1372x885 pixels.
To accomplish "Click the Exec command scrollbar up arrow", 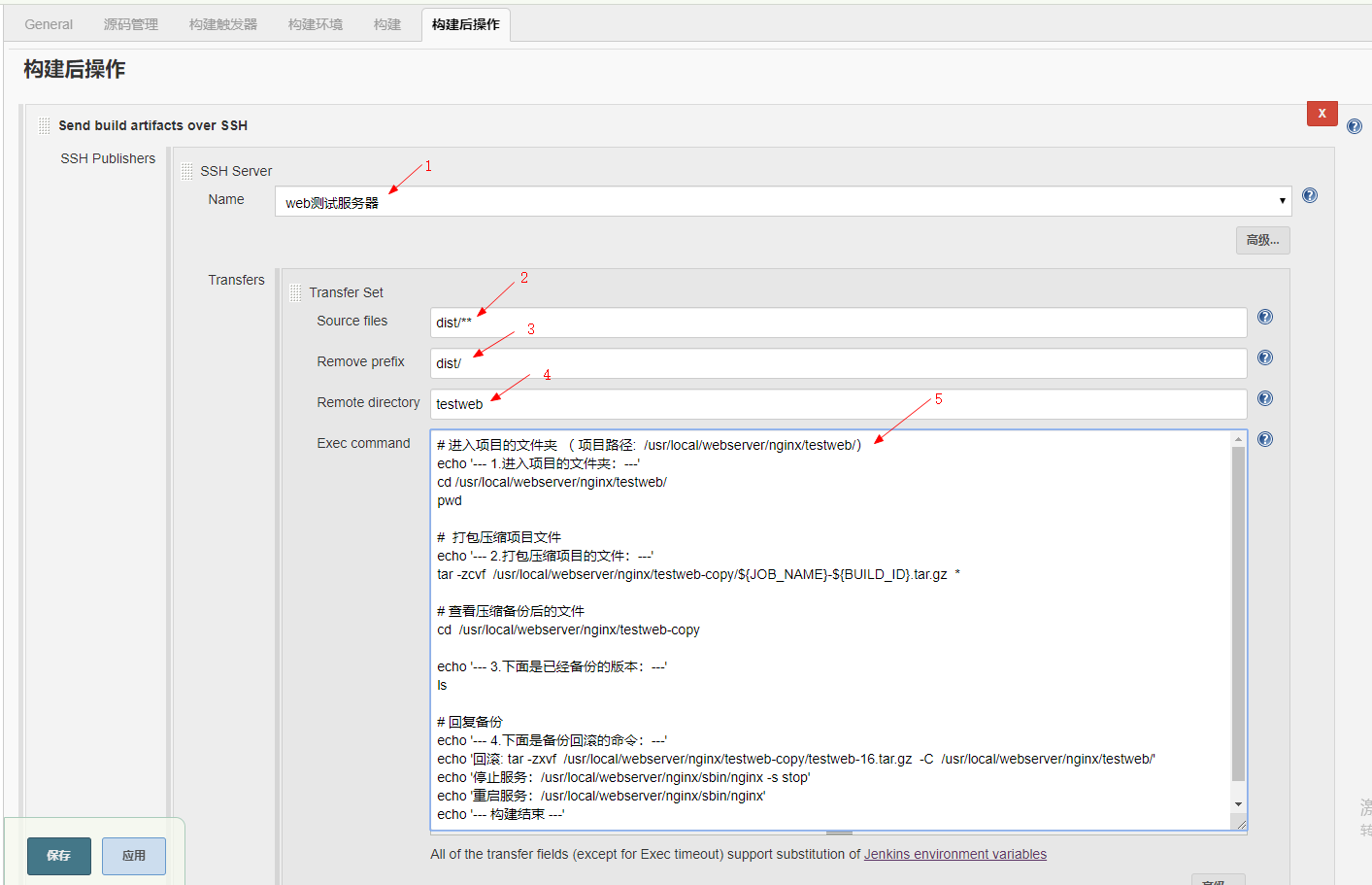I will click(1238, 439).
